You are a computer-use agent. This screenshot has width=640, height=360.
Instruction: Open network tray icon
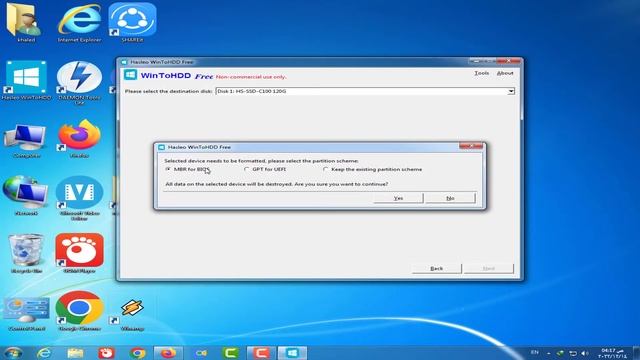(x=573, y=353)
